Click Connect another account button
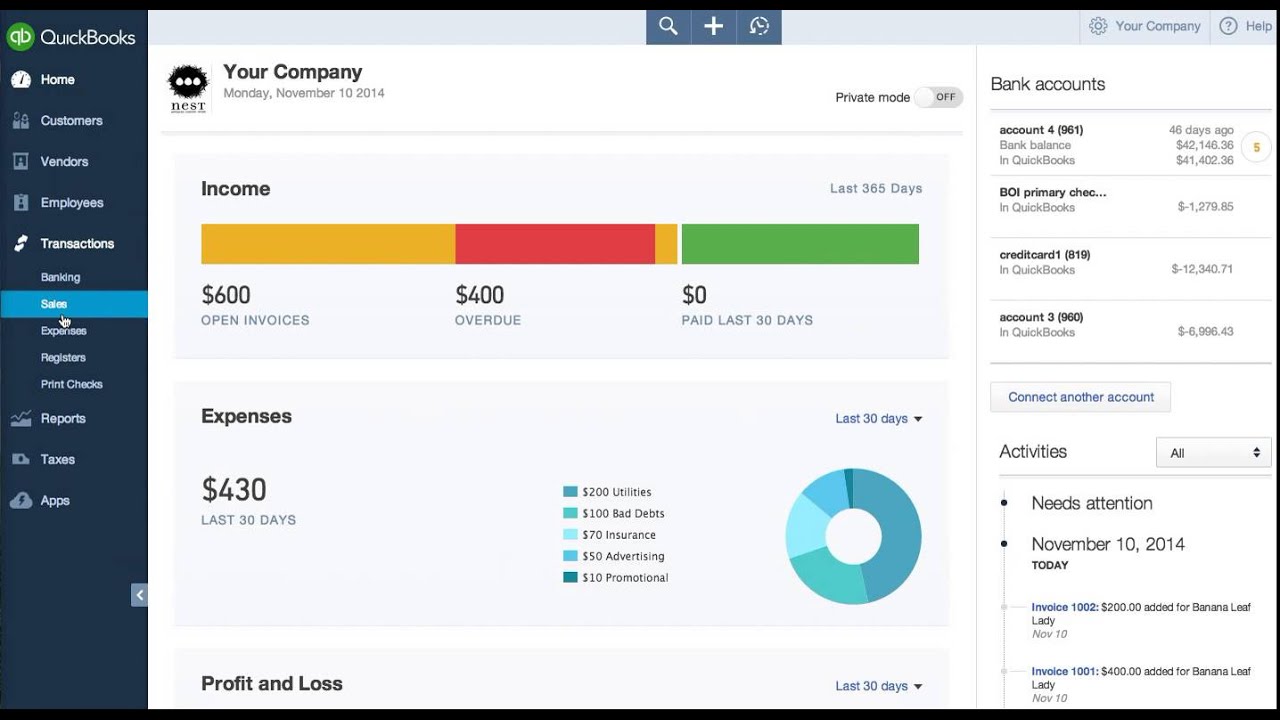Screen dimensions: 1280x720 (1080, 397)
